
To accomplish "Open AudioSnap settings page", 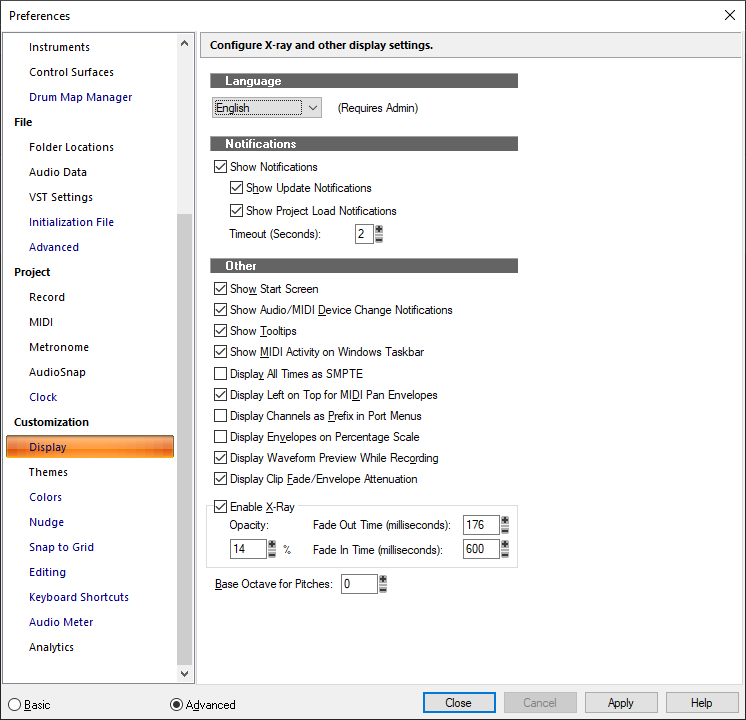I will [57, 372].
